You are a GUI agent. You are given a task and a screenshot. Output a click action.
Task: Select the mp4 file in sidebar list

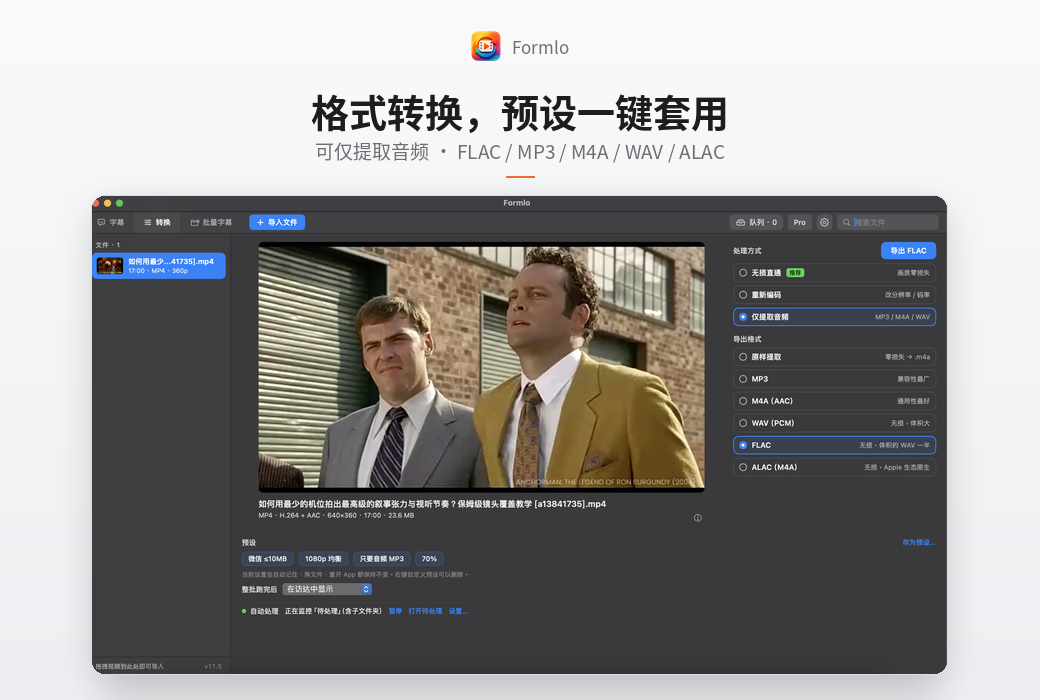point(159,266)
